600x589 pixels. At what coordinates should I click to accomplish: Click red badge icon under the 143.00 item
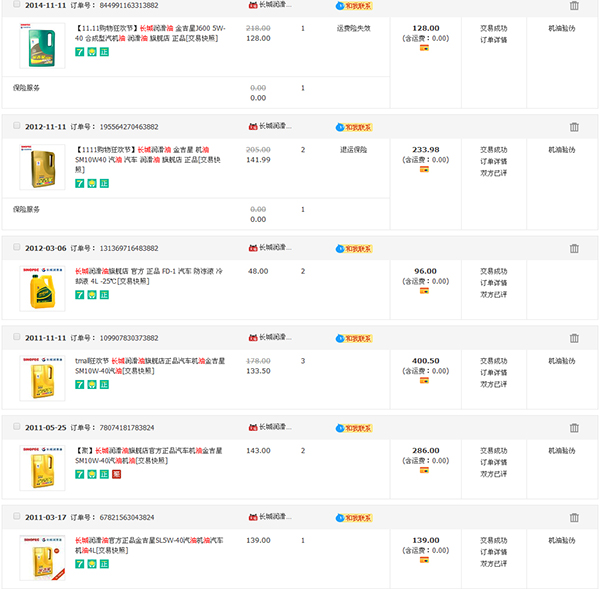[116, 474]
